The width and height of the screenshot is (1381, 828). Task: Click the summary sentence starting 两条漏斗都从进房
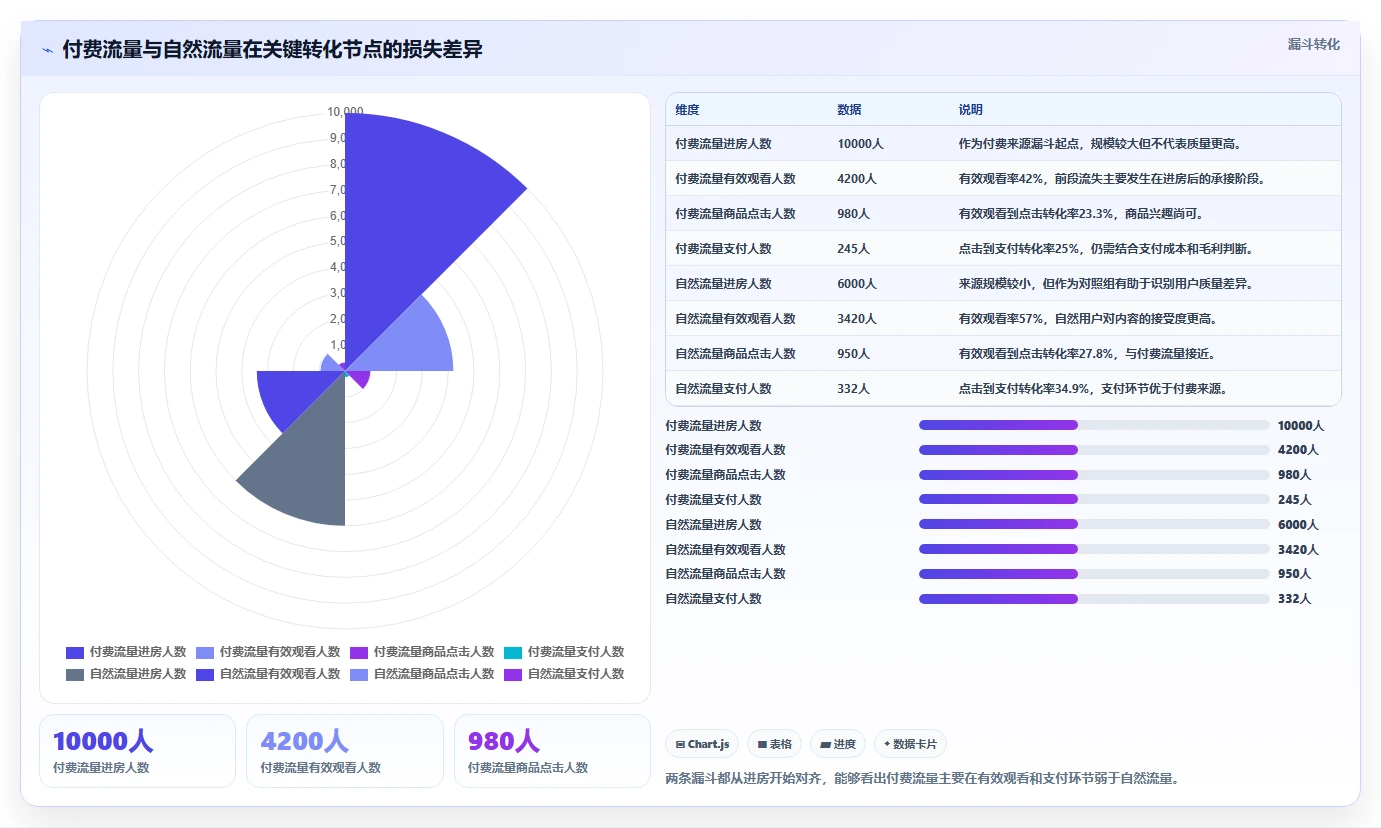point(922,778)
